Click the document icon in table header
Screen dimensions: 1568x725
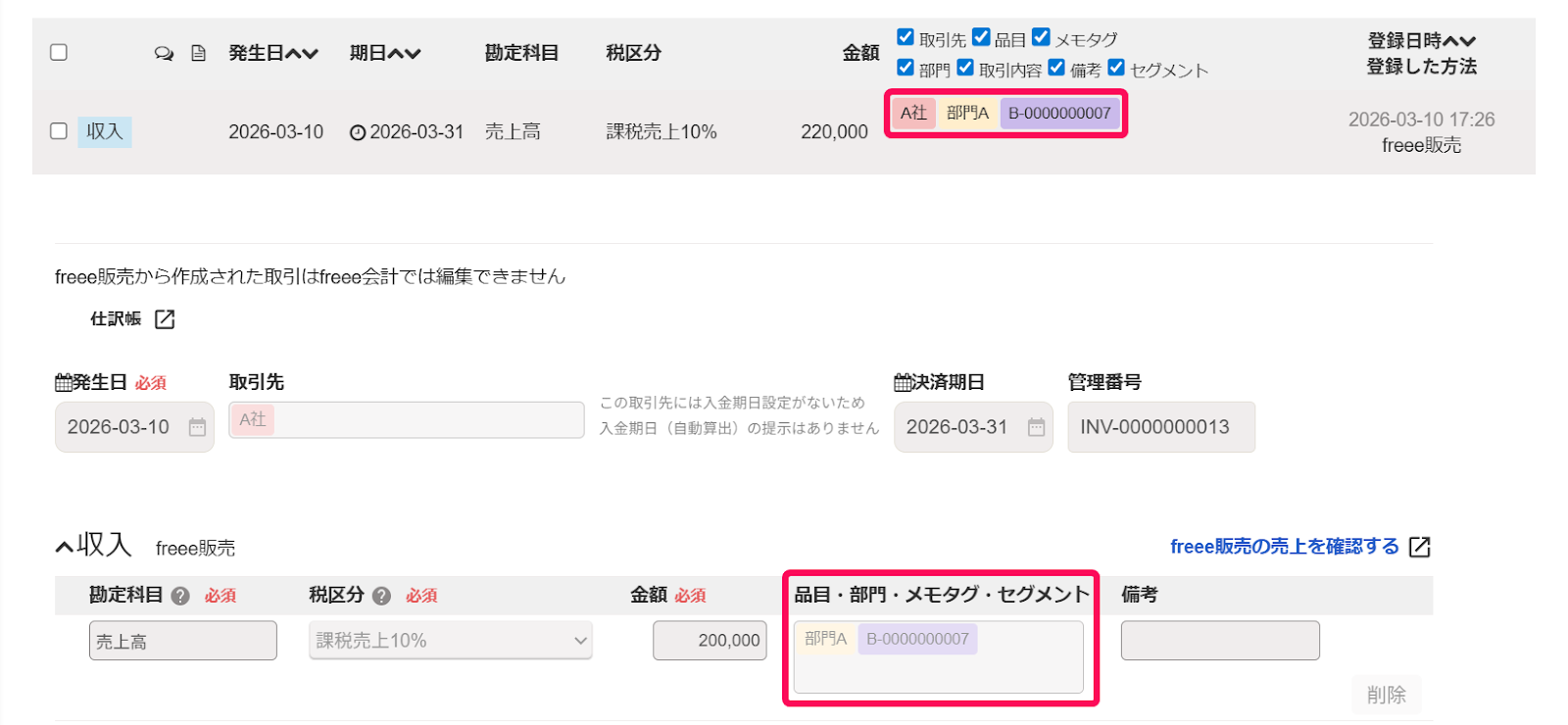198,53
